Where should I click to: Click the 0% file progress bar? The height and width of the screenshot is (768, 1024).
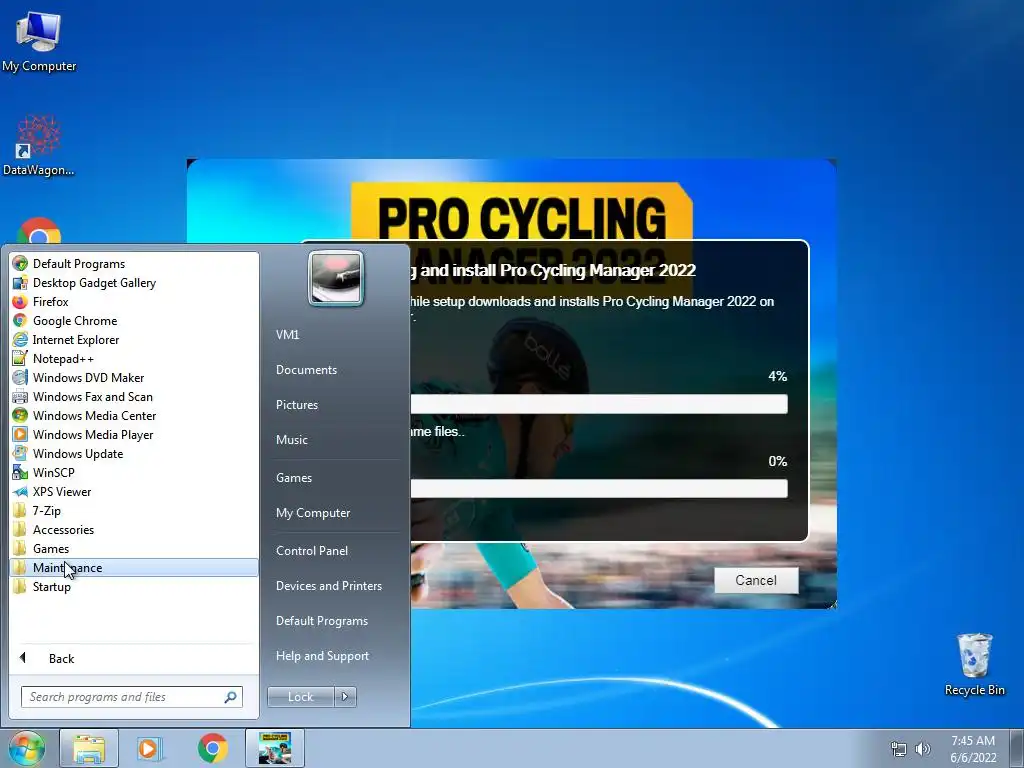click(599, 488)
